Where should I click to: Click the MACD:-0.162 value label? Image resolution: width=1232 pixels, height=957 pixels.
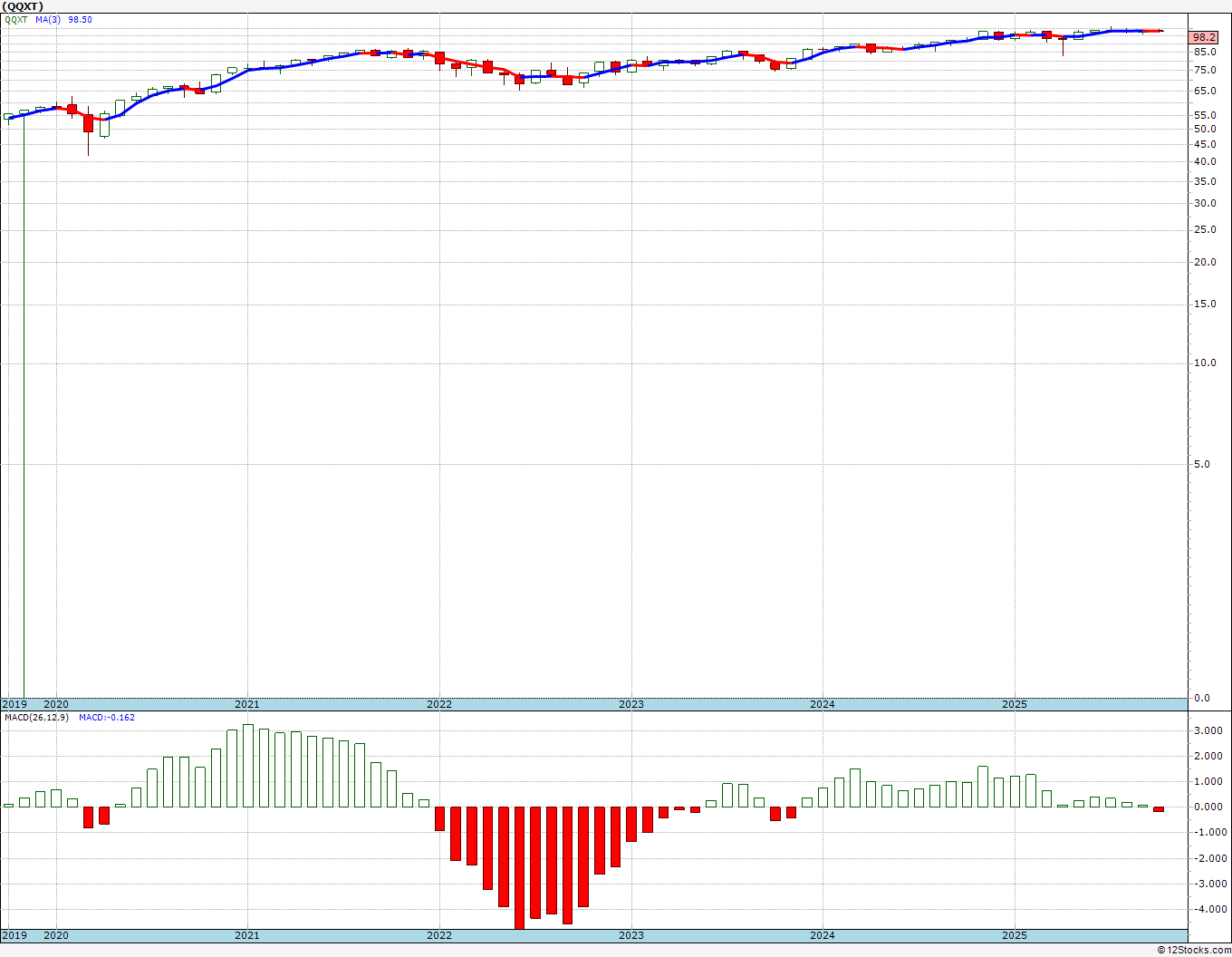(x=107, y=718)
